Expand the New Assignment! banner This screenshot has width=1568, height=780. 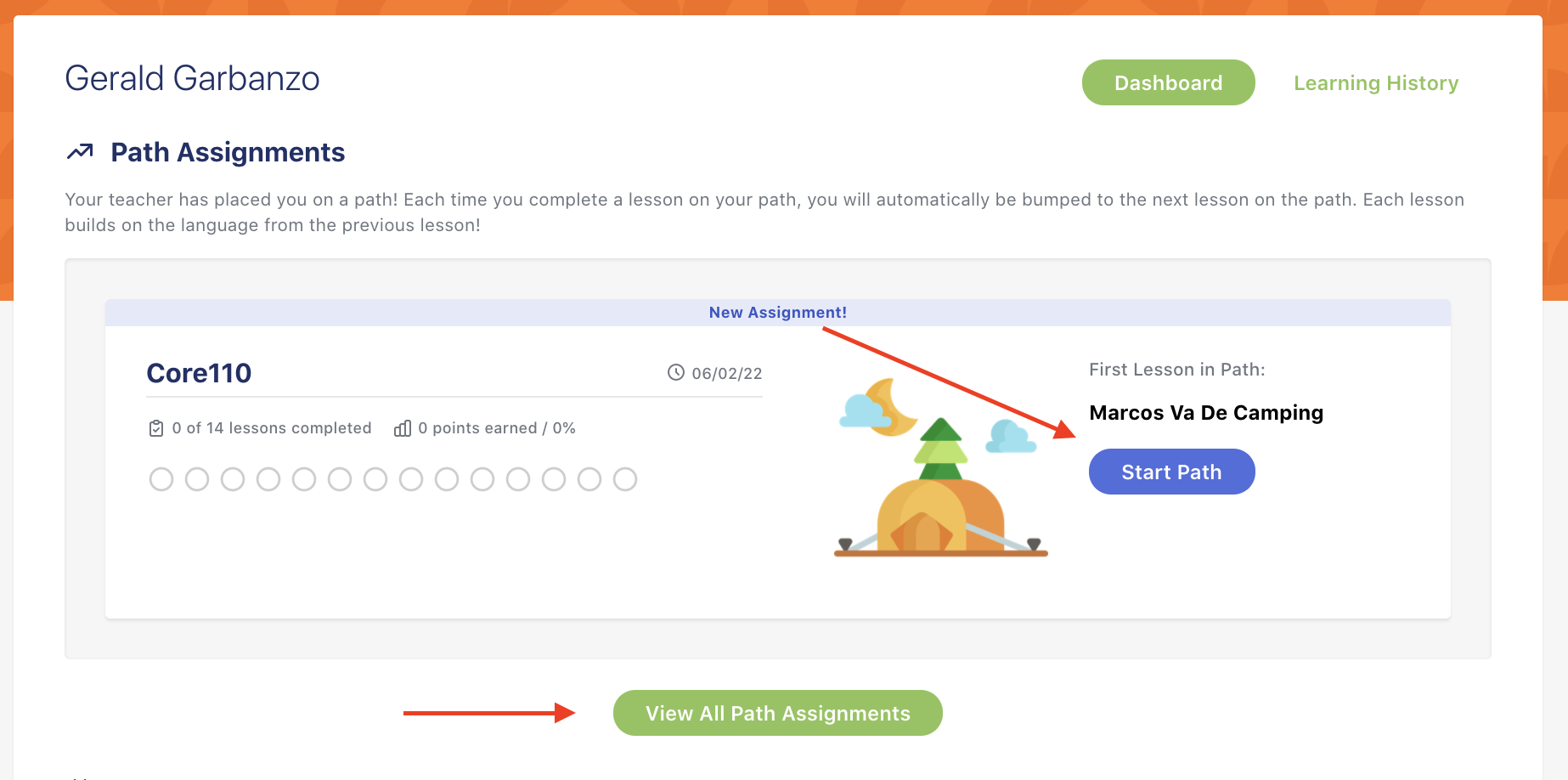(x=777, y=313)
